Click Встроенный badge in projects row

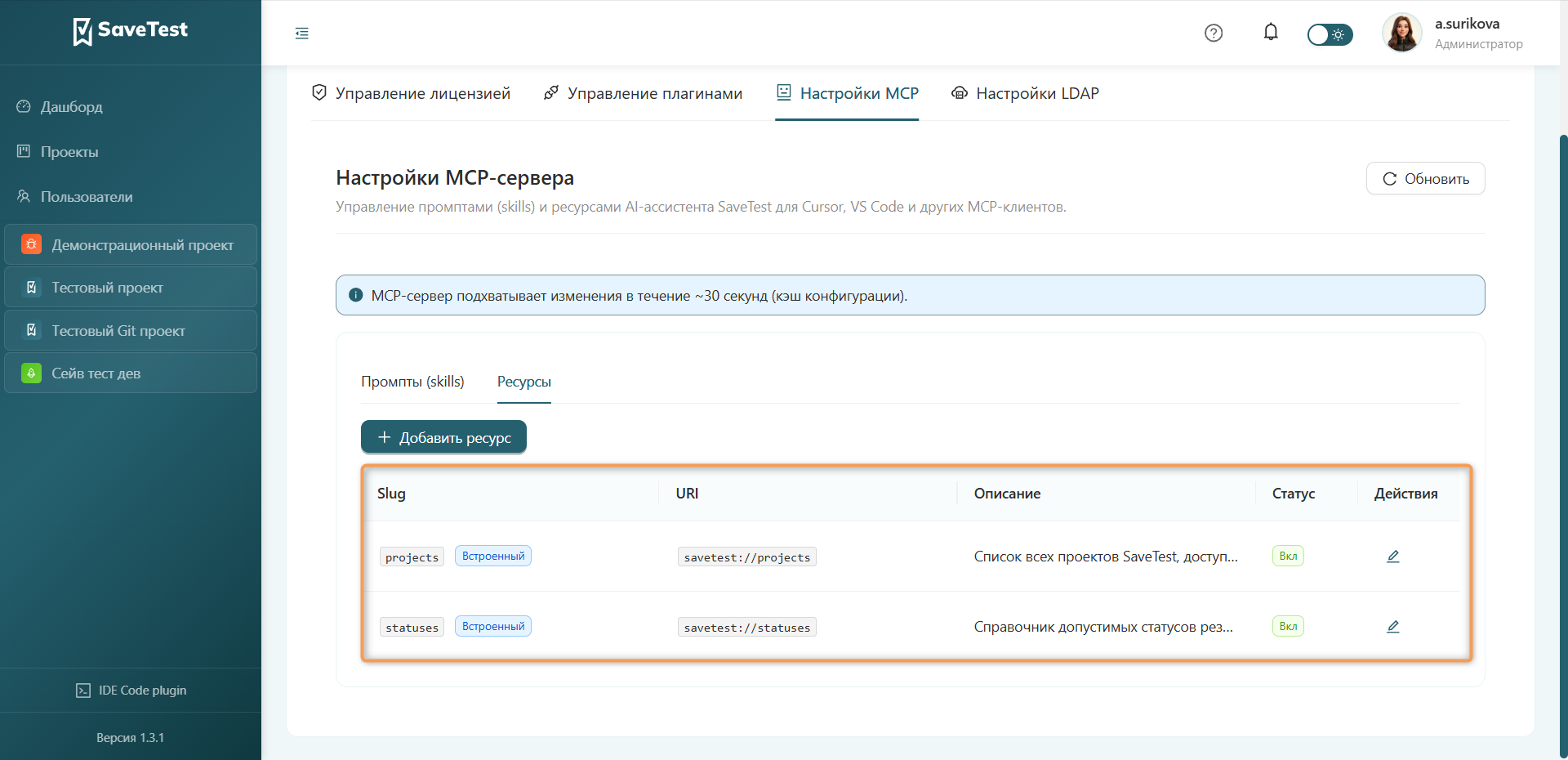tap(493, 557)
